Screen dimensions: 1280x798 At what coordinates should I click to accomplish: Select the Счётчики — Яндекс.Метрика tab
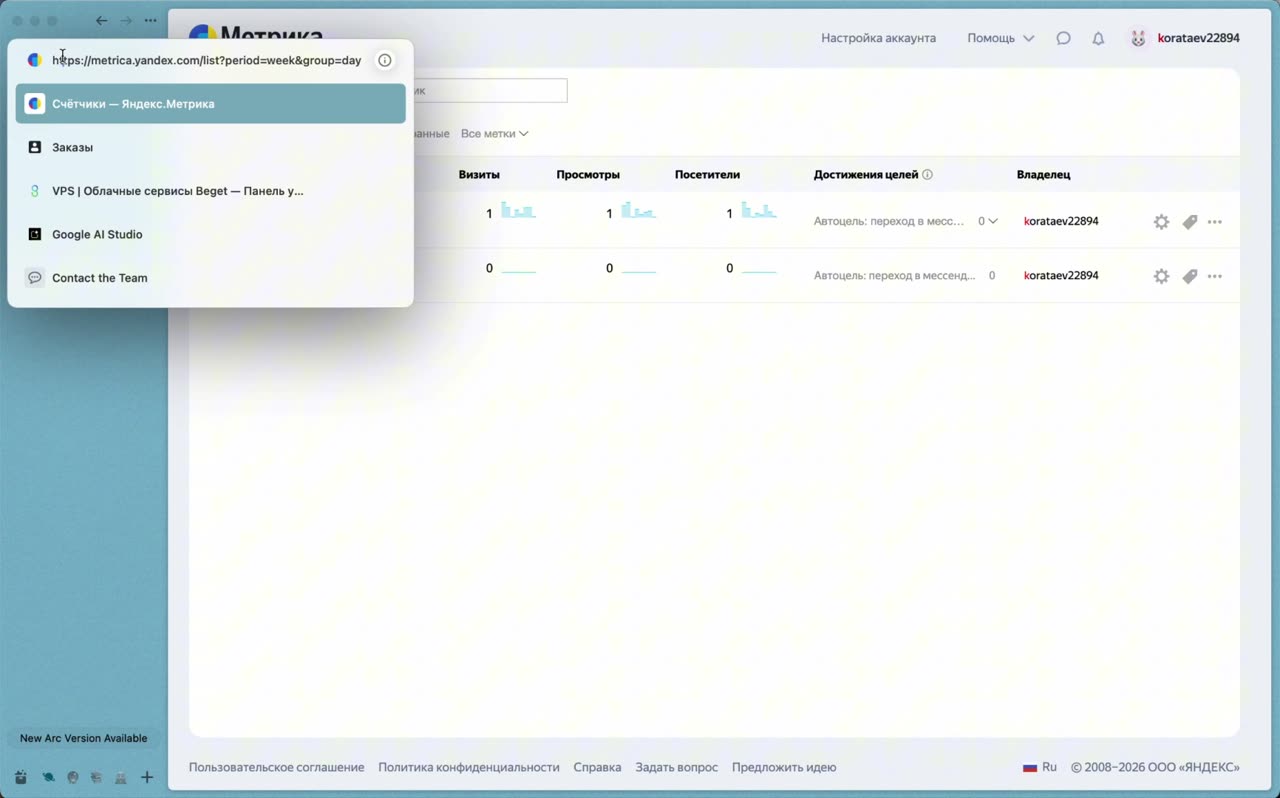[211, 104]
